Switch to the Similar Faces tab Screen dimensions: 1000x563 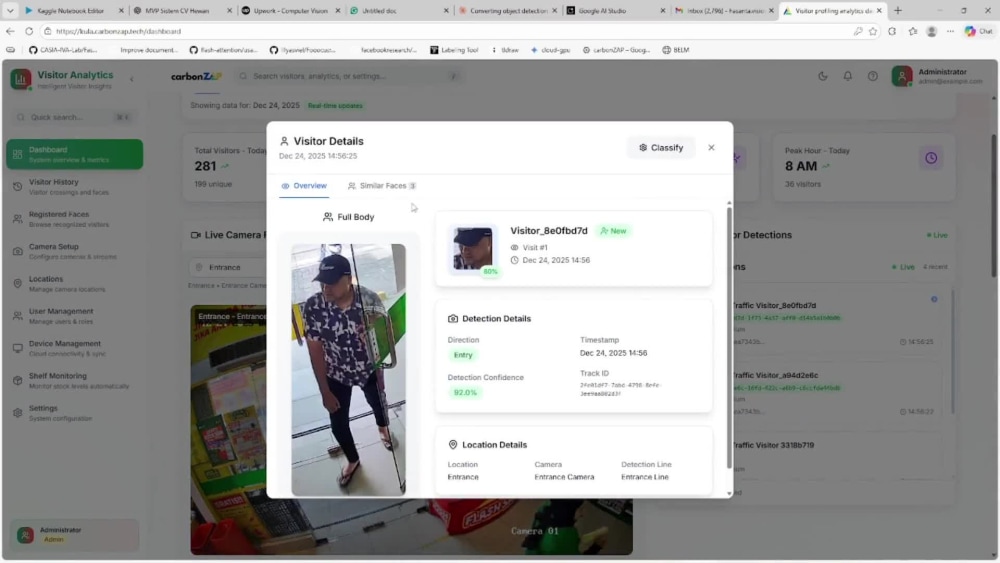tap(382, 186)
